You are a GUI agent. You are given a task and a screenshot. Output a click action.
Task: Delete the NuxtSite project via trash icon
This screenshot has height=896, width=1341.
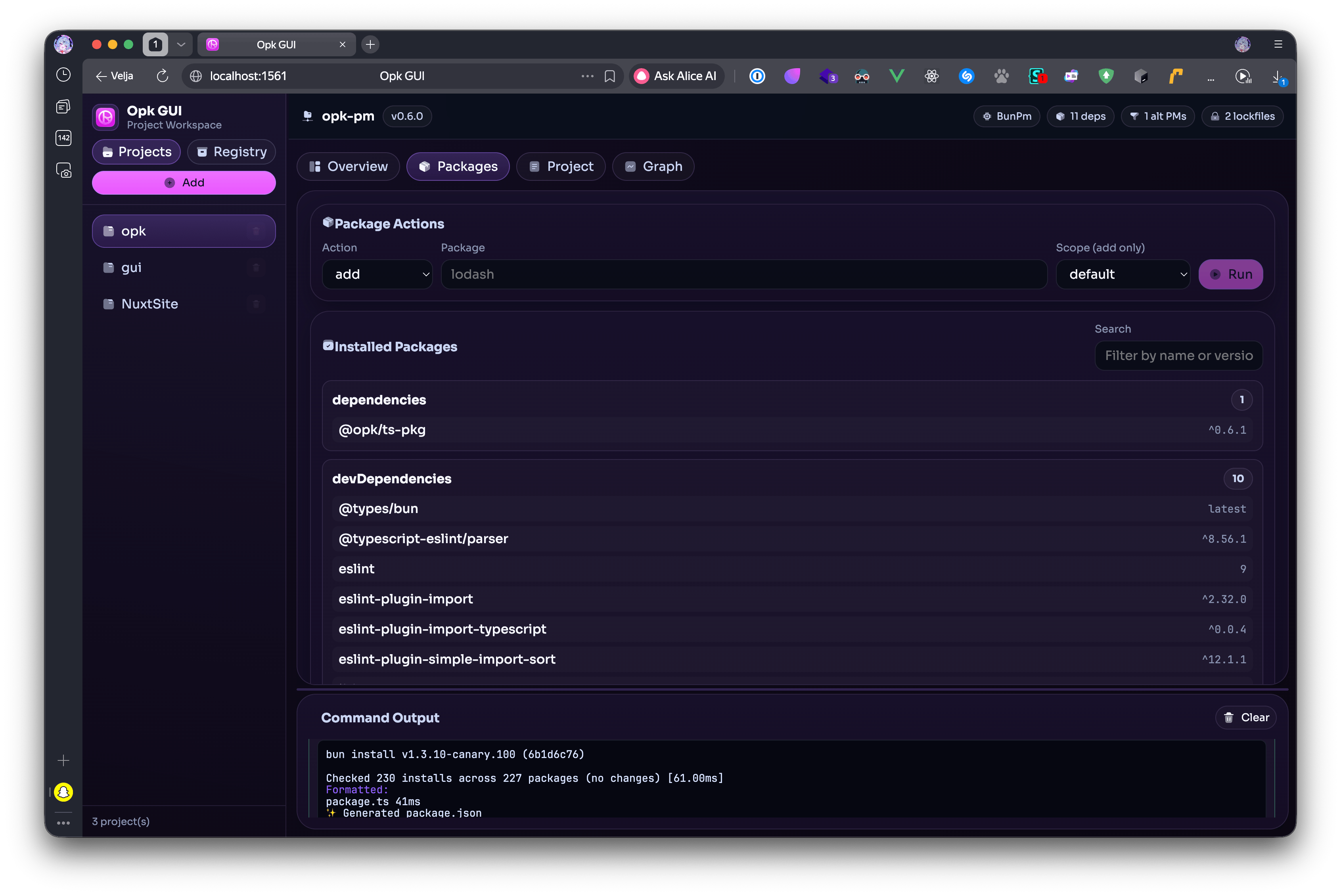(x=256, y=304)
